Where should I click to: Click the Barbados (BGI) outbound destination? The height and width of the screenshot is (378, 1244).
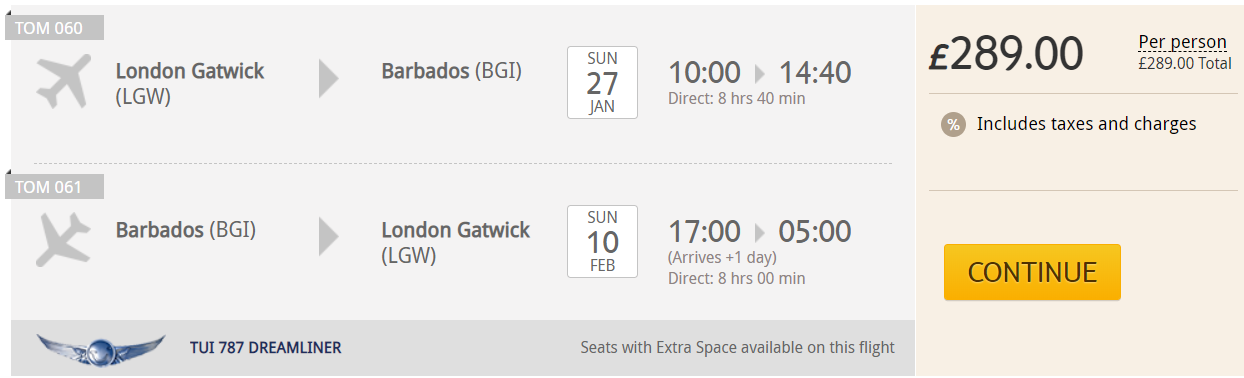(x=452, y=71)
